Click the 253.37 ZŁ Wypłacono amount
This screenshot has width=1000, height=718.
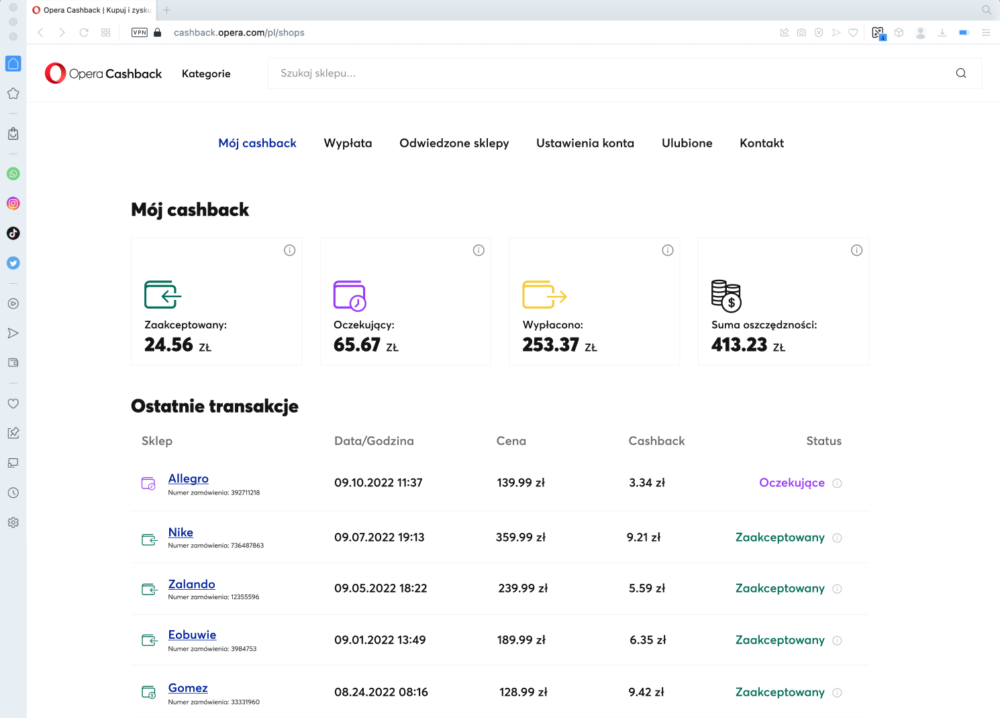click(559, 345)
